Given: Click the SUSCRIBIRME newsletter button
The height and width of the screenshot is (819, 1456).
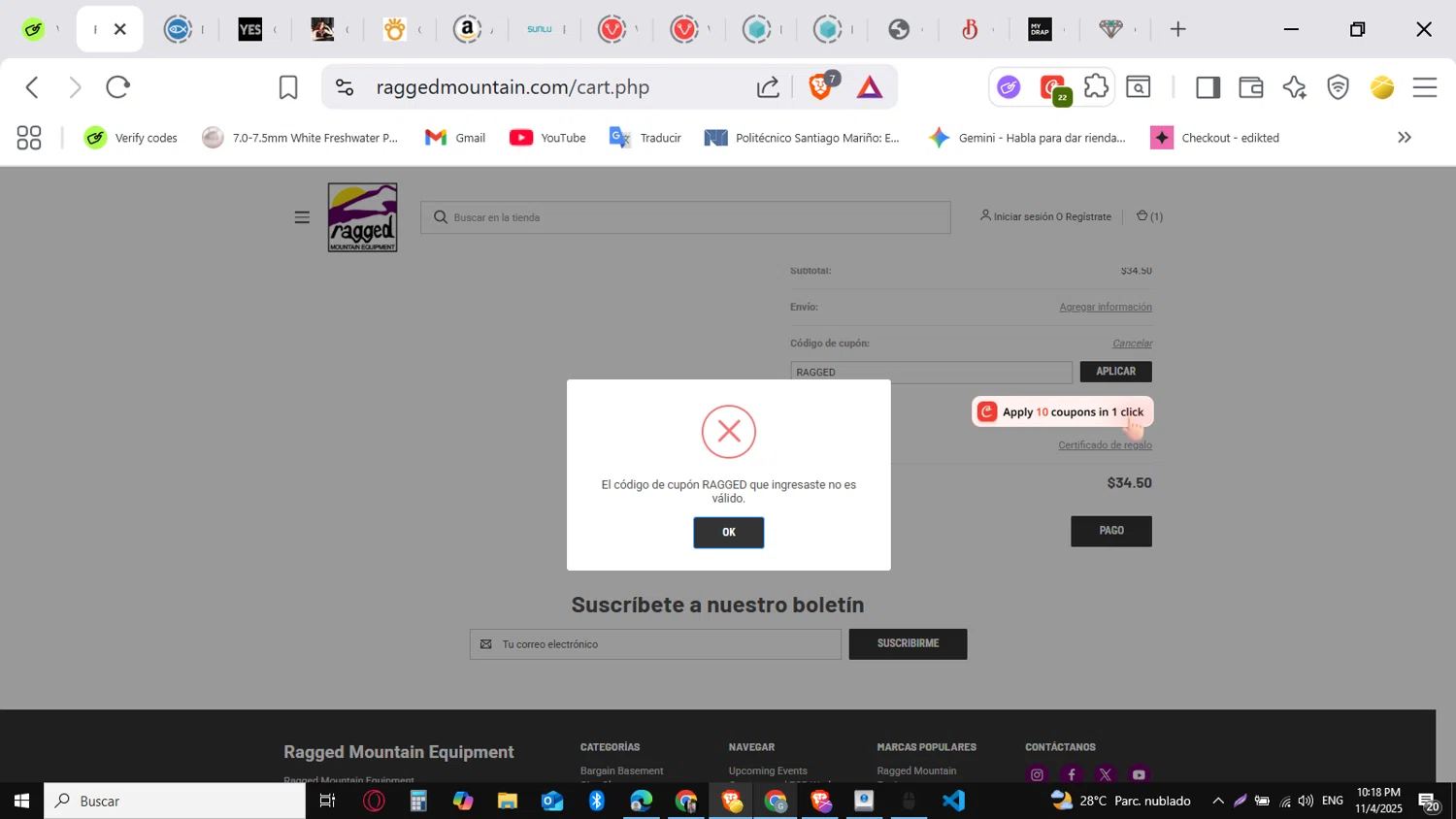Looking at the screenshot, I should coord(908,643).
